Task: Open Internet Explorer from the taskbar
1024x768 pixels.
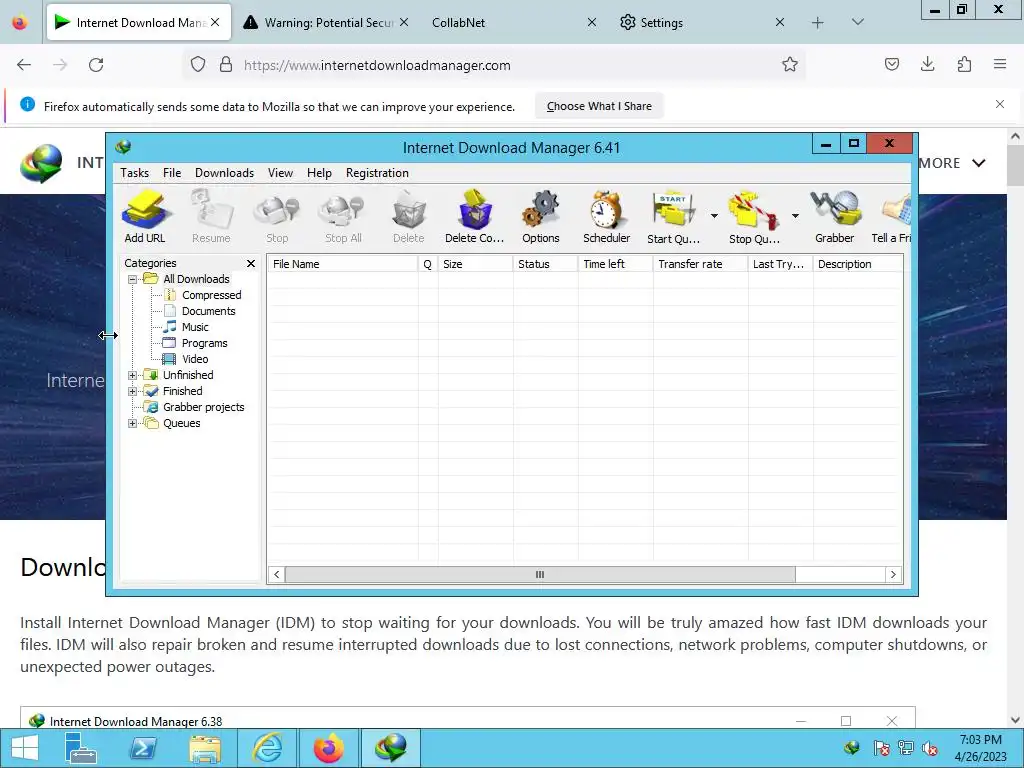Action: point(268,748)
